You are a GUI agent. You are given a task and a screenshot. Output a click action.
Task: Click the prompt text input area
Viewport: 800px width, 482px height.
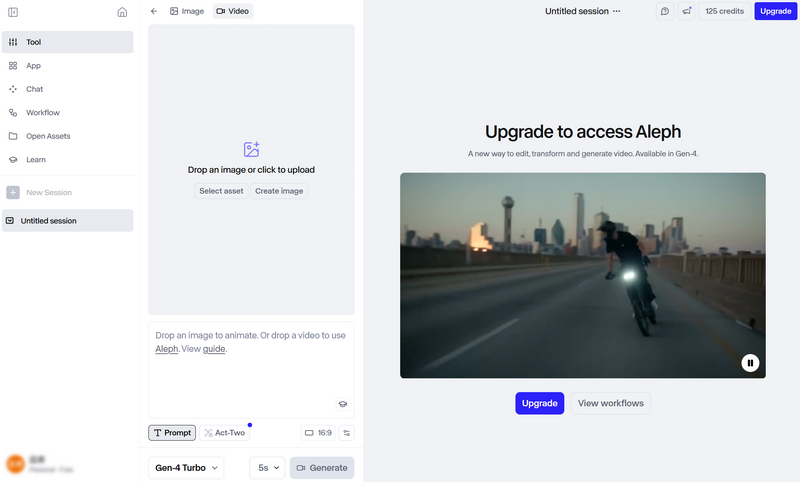pyautogui.click(x=250, y=375)
